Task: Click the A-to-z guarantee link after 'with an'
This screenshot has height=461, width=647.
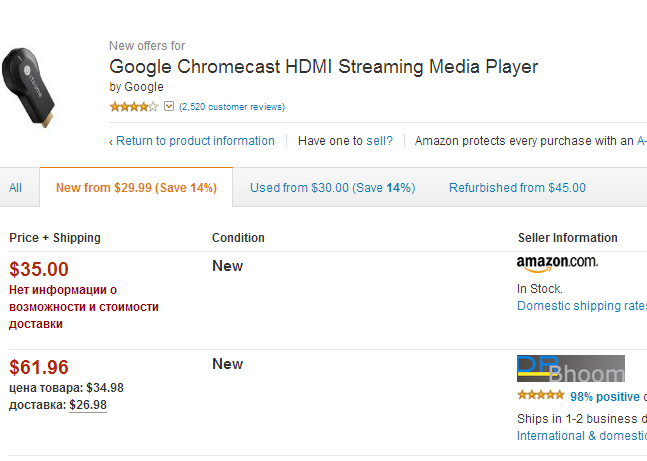Action: tap(641, 141)
